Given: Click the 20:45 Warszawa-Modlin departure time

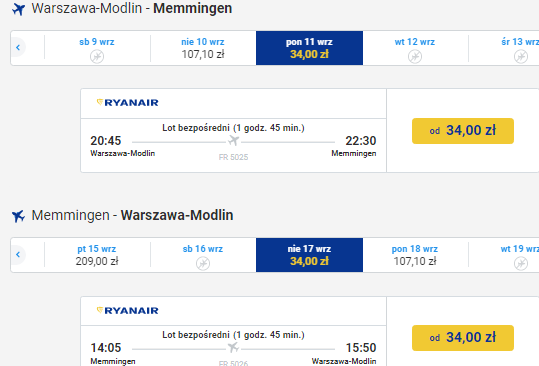Looking at the screenshot, I should click(106, 141).
